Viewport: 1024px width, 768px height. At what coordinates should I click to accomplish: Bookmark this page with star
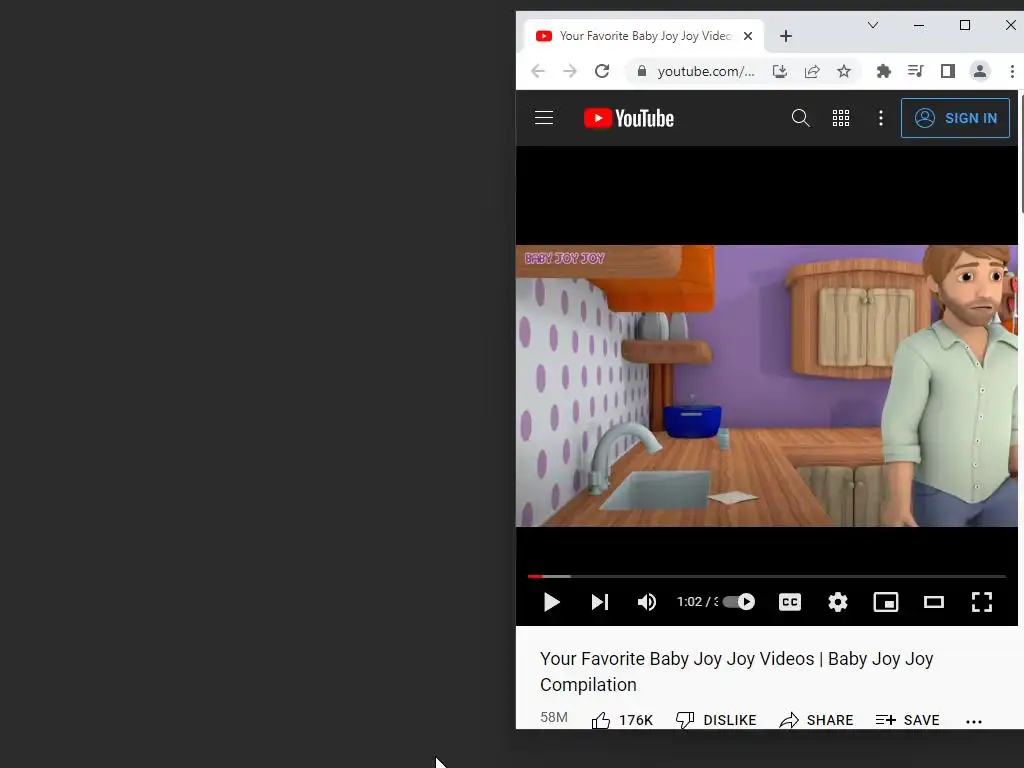tap(844, 71)
